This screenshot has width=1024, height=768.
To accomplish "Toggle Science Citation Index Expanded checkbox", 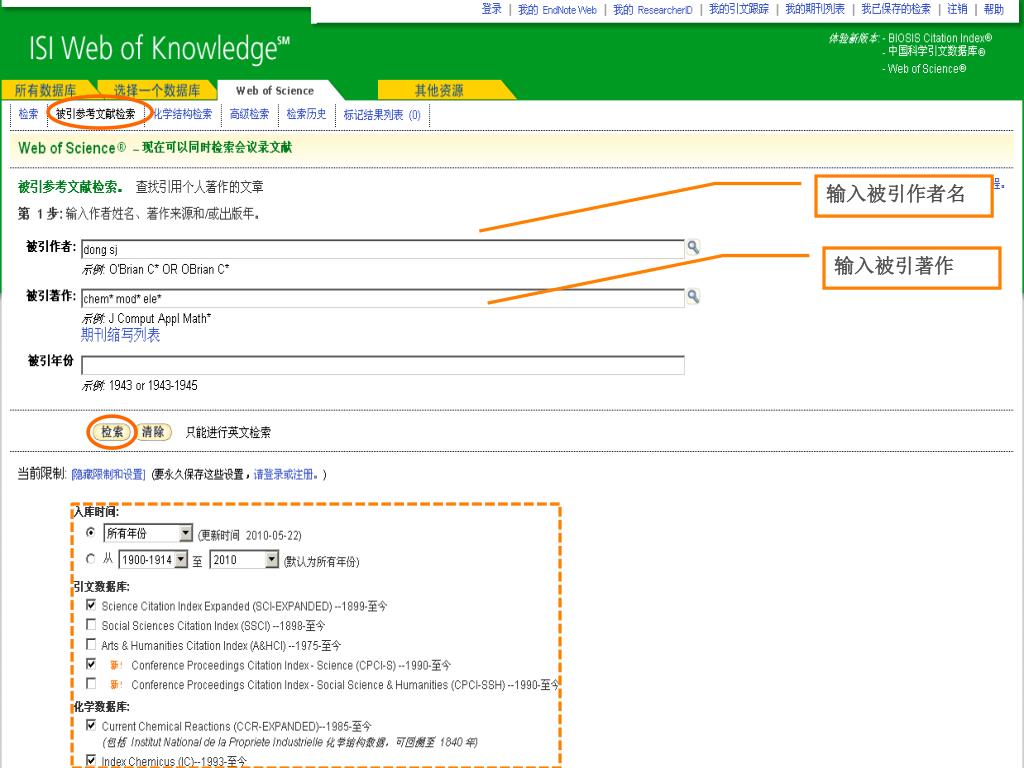I will 91,605.
